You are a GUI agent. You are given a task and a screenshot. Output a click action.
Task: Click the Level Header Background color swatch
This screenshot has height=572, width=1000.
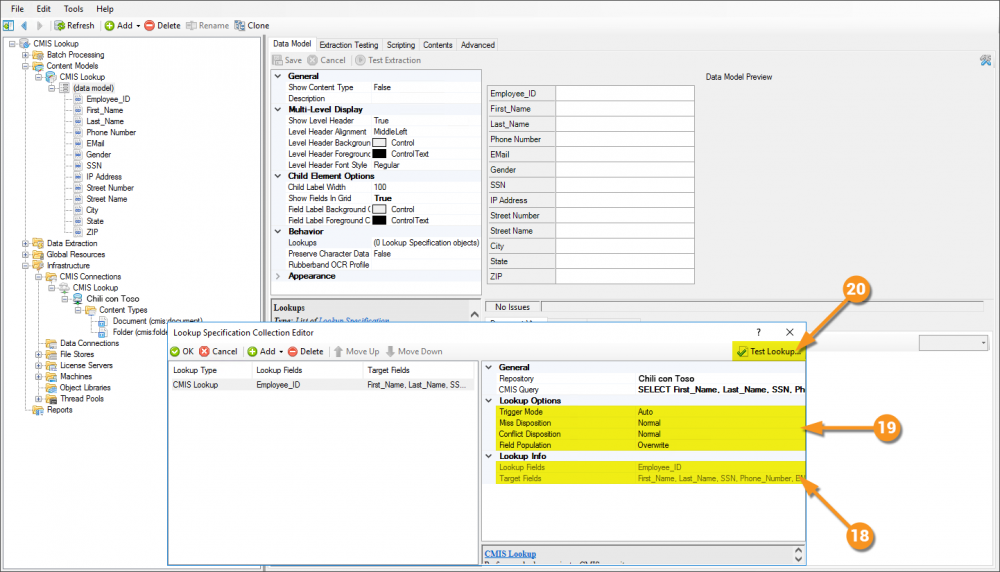[379, 143]
